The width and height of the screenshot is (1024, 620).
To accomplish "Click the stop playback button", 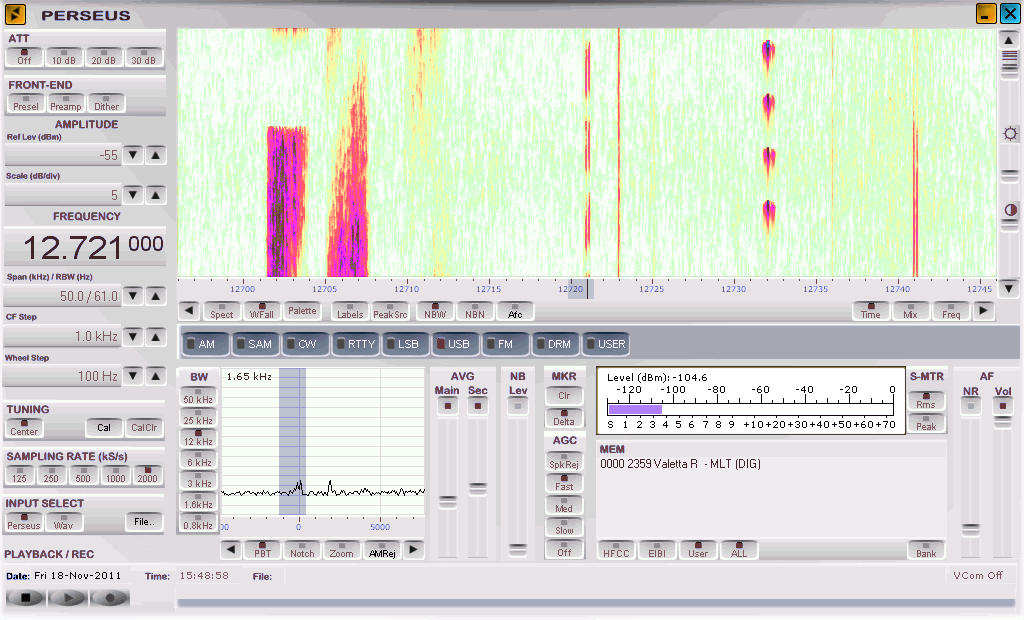I will (25, 598).
